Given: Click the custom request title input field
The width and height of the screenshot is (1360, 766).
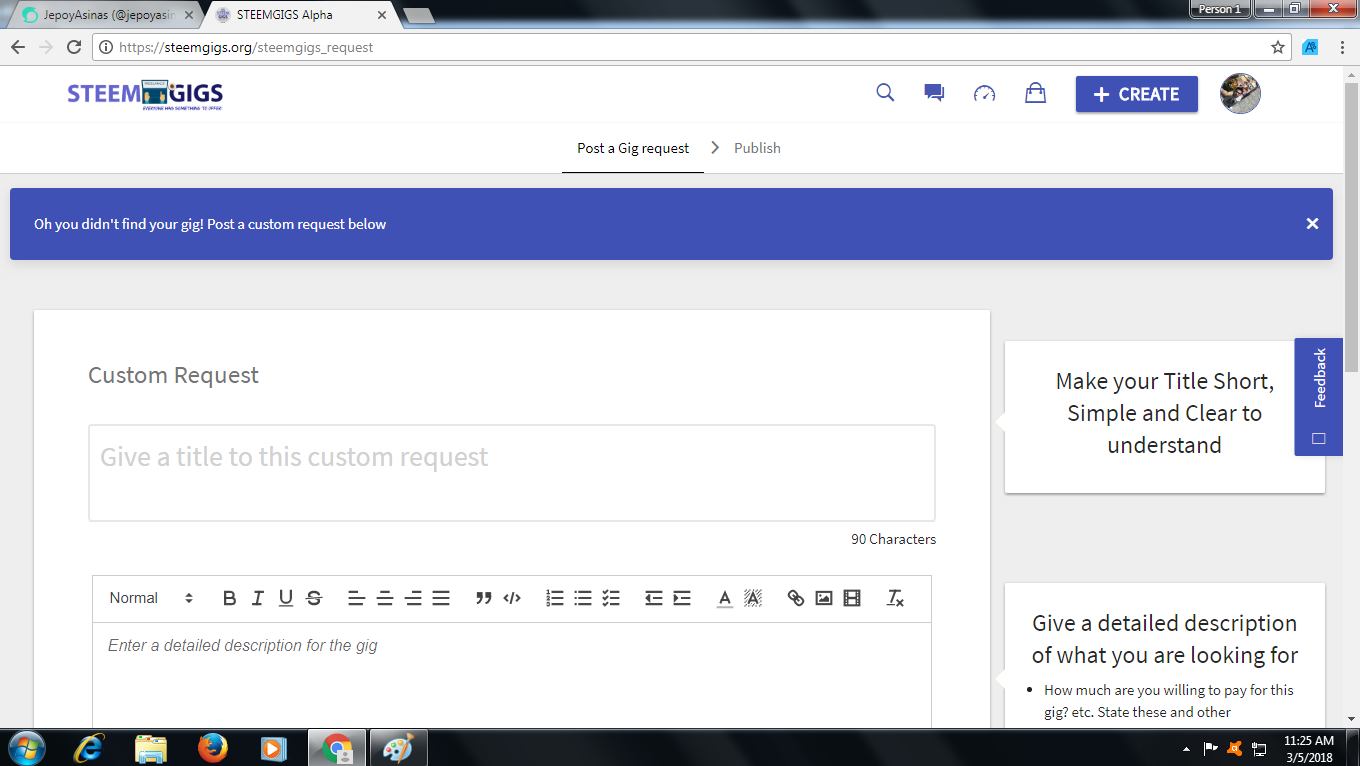Looking at the screenshot, I should [512, 473].
